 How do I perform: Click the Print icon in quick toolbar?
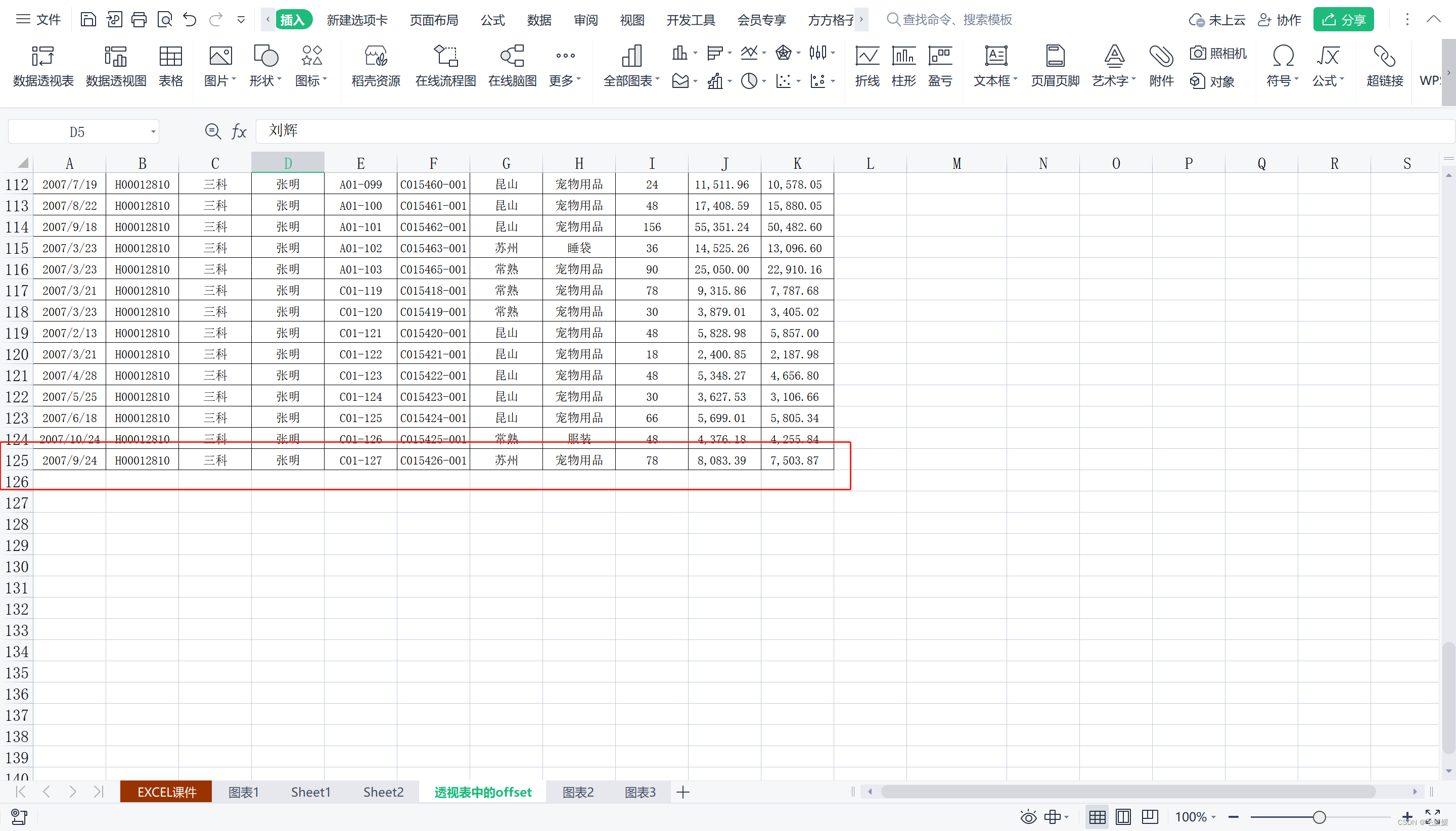139,20
